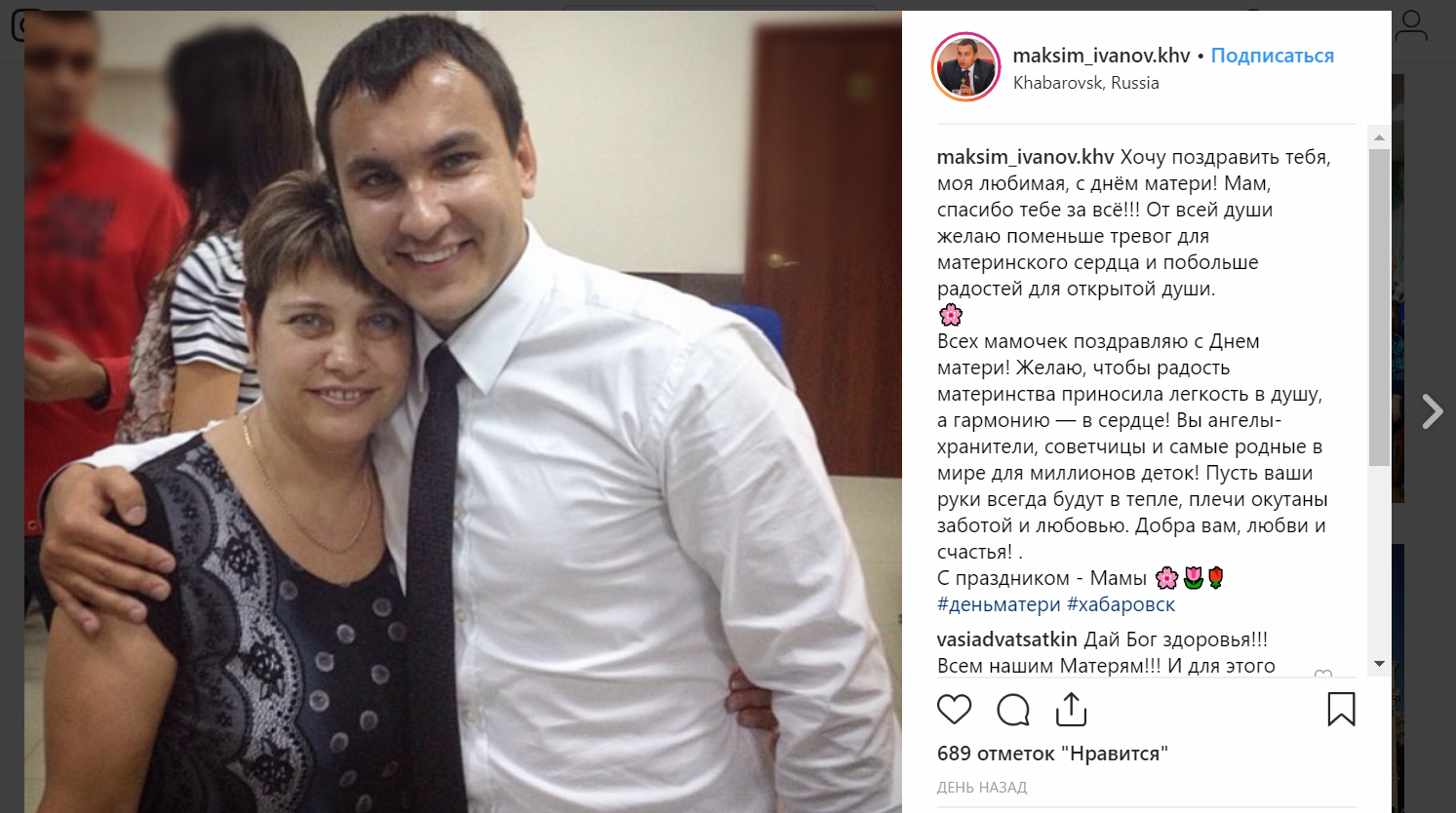
Task: View the 689 отметок "Нравится" list
Action: coord(1052,754)
